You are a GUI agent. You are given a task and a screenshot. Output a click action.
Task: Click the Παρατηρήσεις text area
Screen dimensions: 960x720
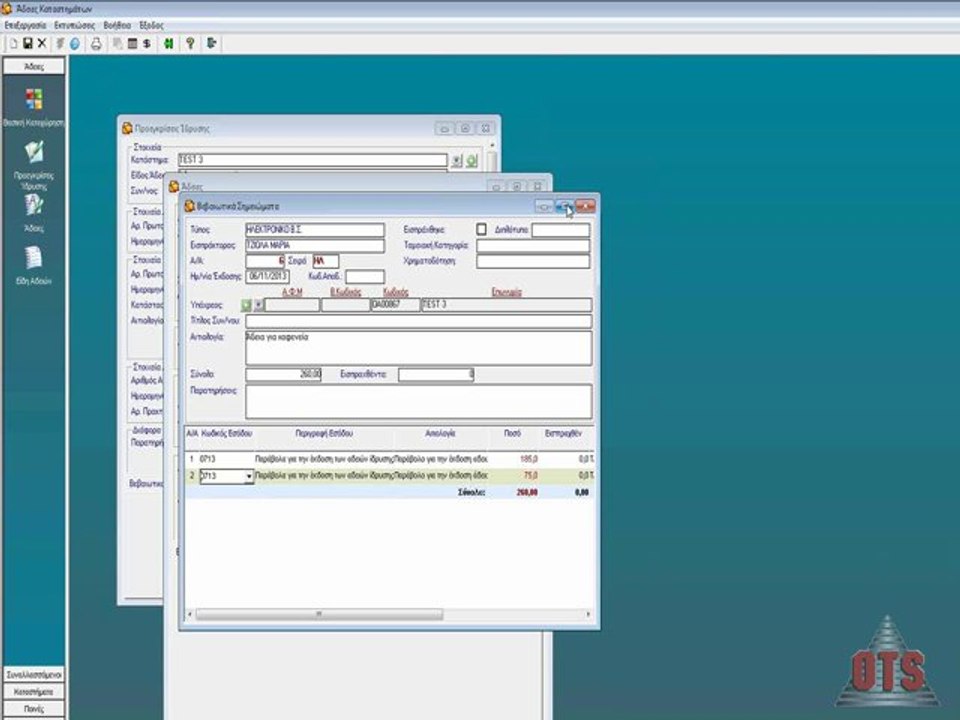point(419,401)
